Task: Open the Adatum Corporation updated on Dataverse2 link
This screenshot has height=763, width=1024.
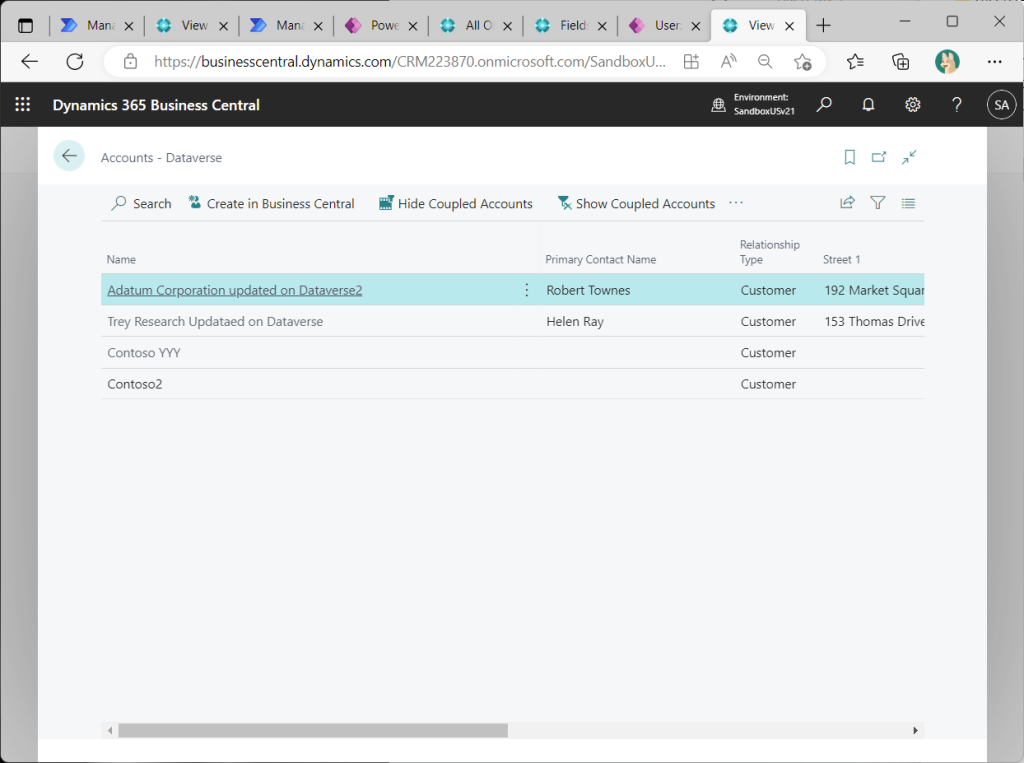Action: point(234,290)
